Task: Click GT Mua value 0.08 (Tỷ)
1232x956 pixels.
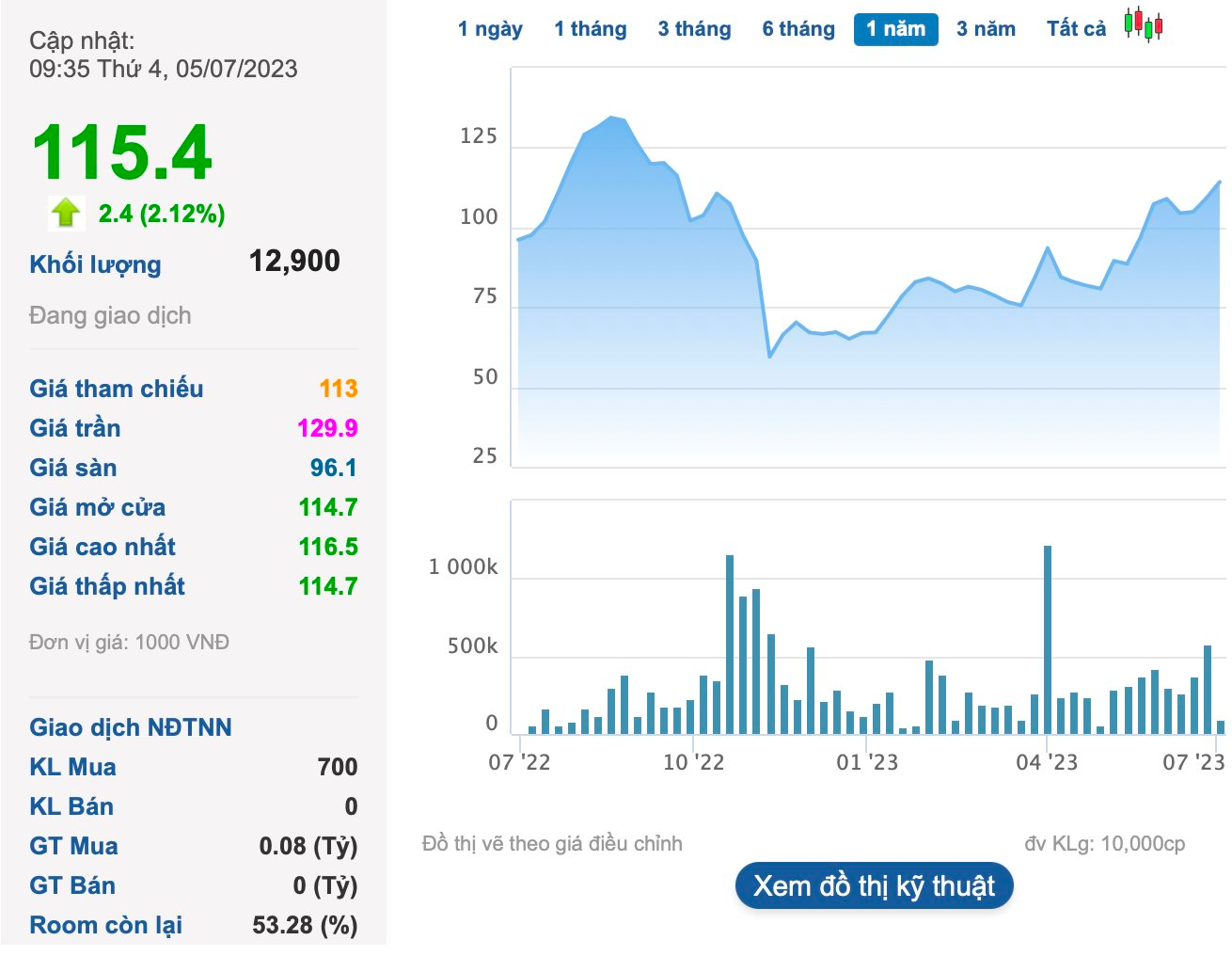Action: click(x=308, y=846)
